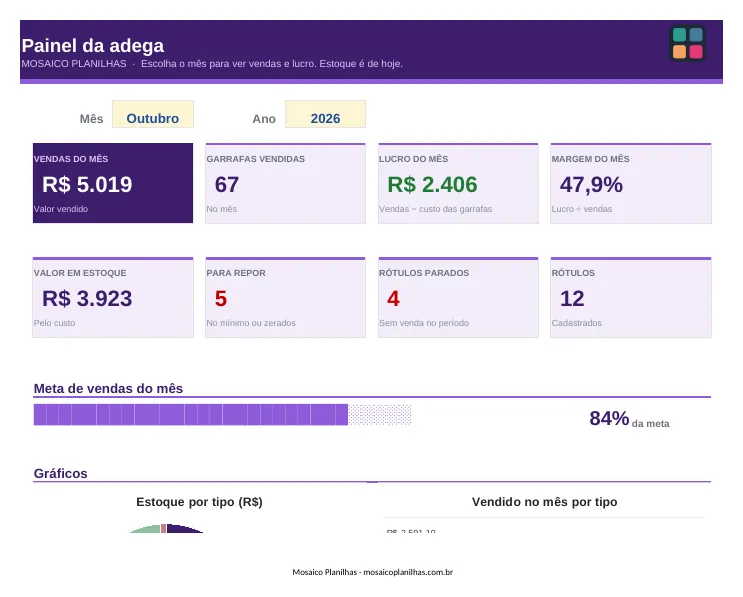Click the PARA REPOR card label
Viewport: 743px width, 597px height.
236,273
